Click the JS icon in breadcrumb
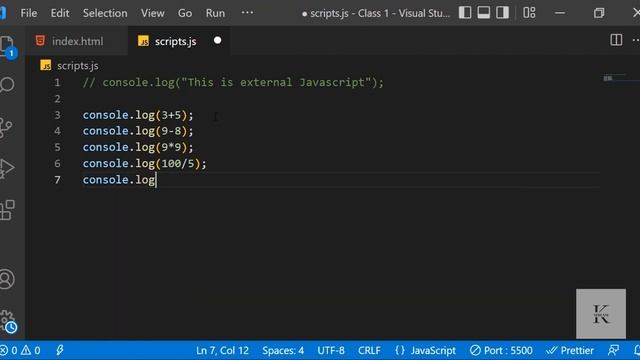Screen dimensions: 640x360 pos(46,65)
